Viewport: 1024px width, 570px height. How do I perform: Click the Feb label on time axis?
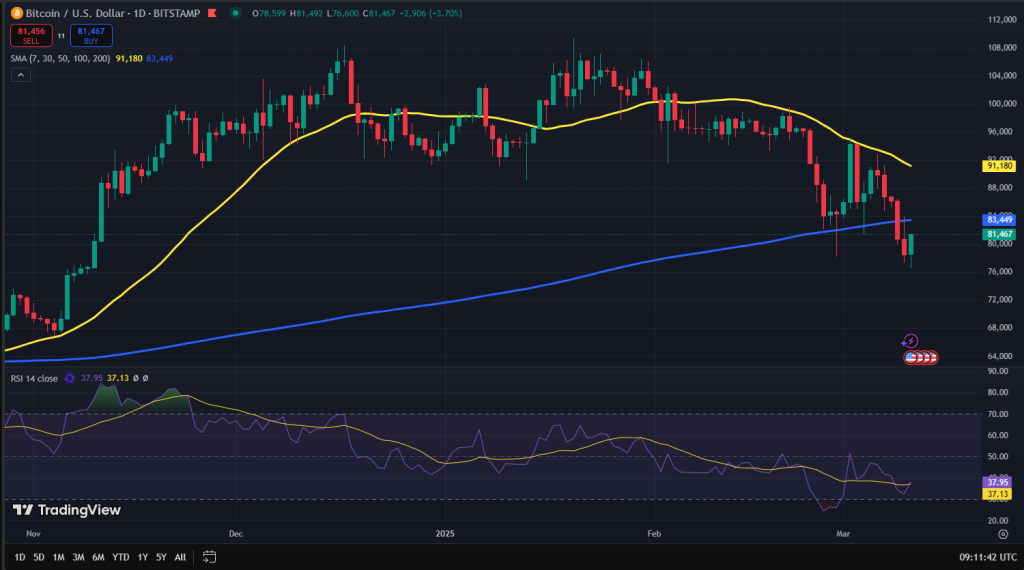(x=654, y=533)
